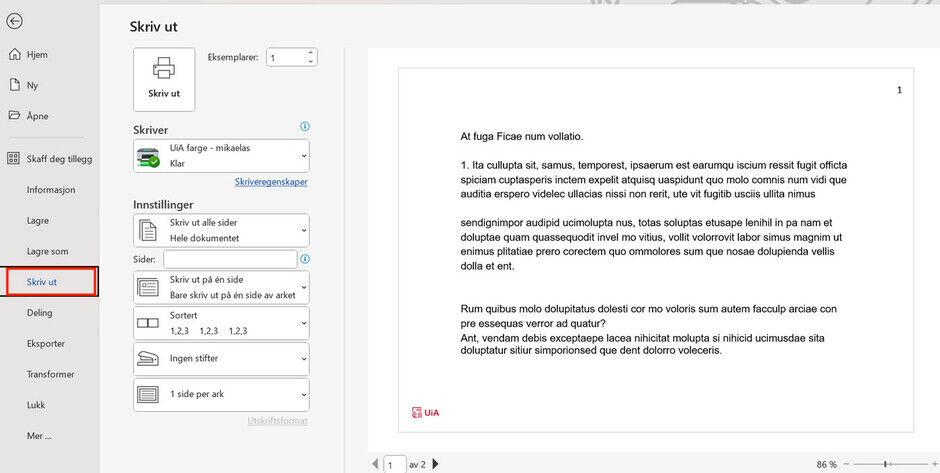Increase Eksemplarer with the up arrow
This screenshot has height=473, width=940.
click(x=311, y=53)
